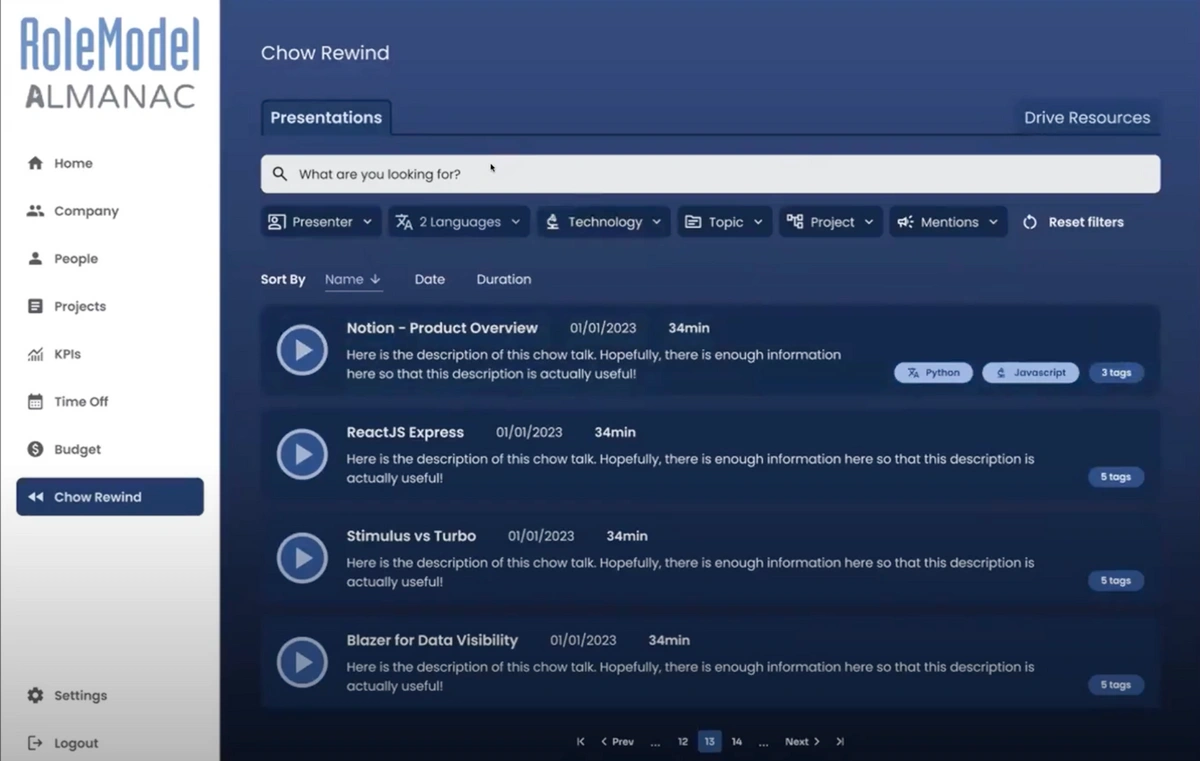Click the People person icon
The height and width of the screenshot is (761, 1200).
pyautogui.click(x=35, y=258)
